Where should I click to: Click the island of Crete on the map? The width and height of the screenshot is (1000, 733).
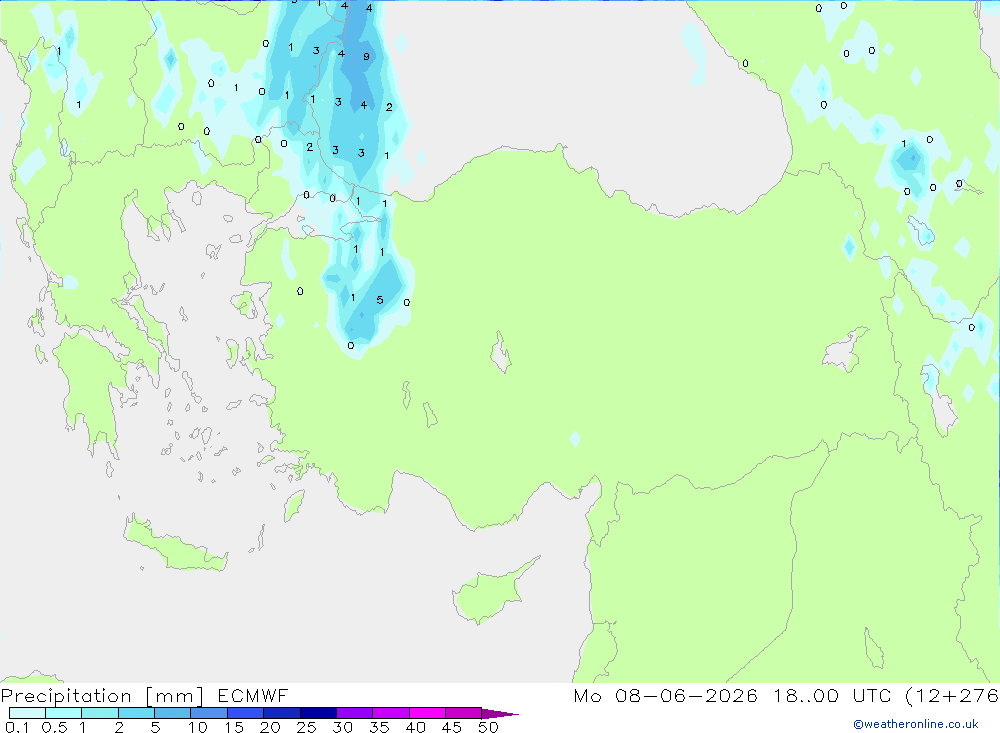(x=175, y=544)
